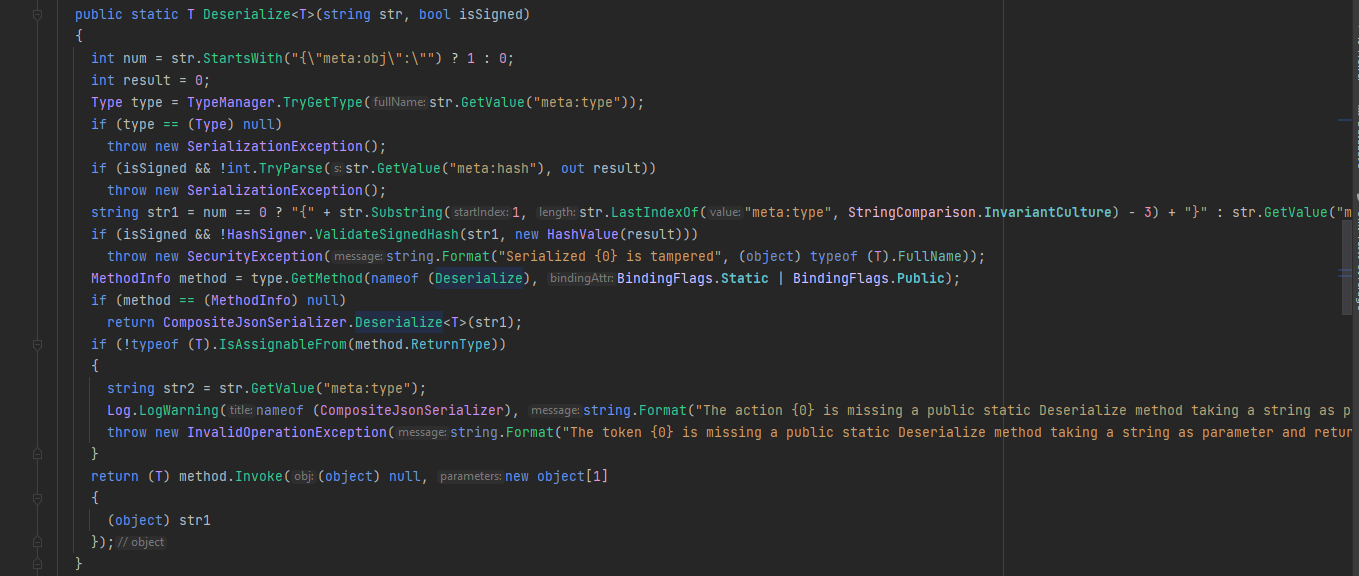
Task: Click the length: inlay hint
Action: tap(555, 212)
